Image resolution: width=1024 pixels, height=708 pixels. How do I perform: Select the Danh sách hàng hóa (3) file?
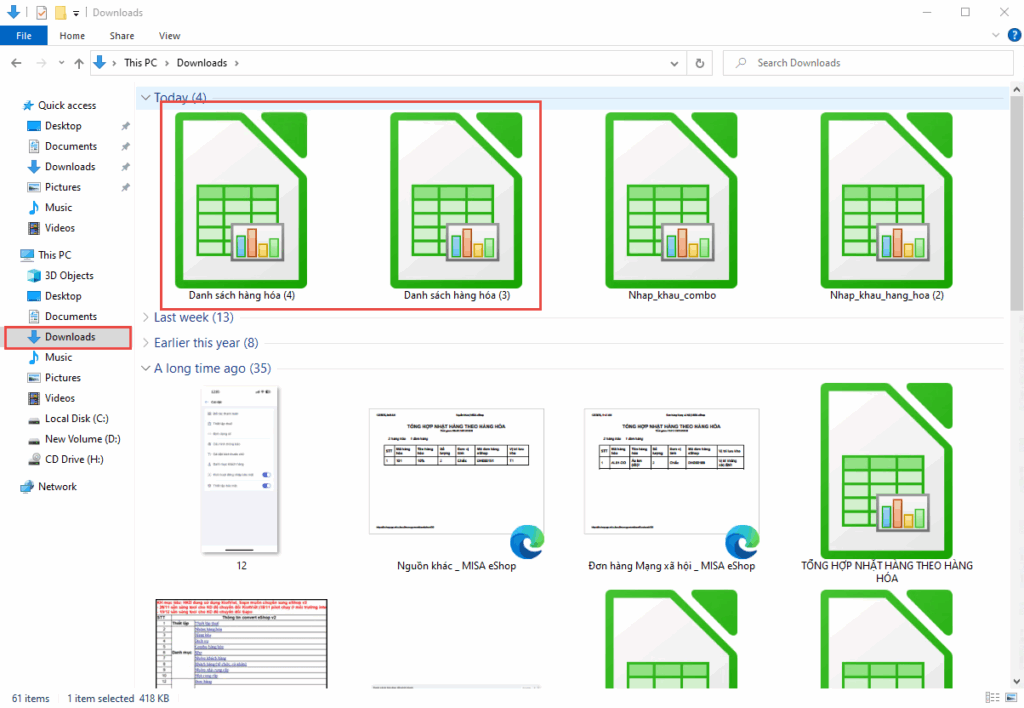click(x=456, y=199)
